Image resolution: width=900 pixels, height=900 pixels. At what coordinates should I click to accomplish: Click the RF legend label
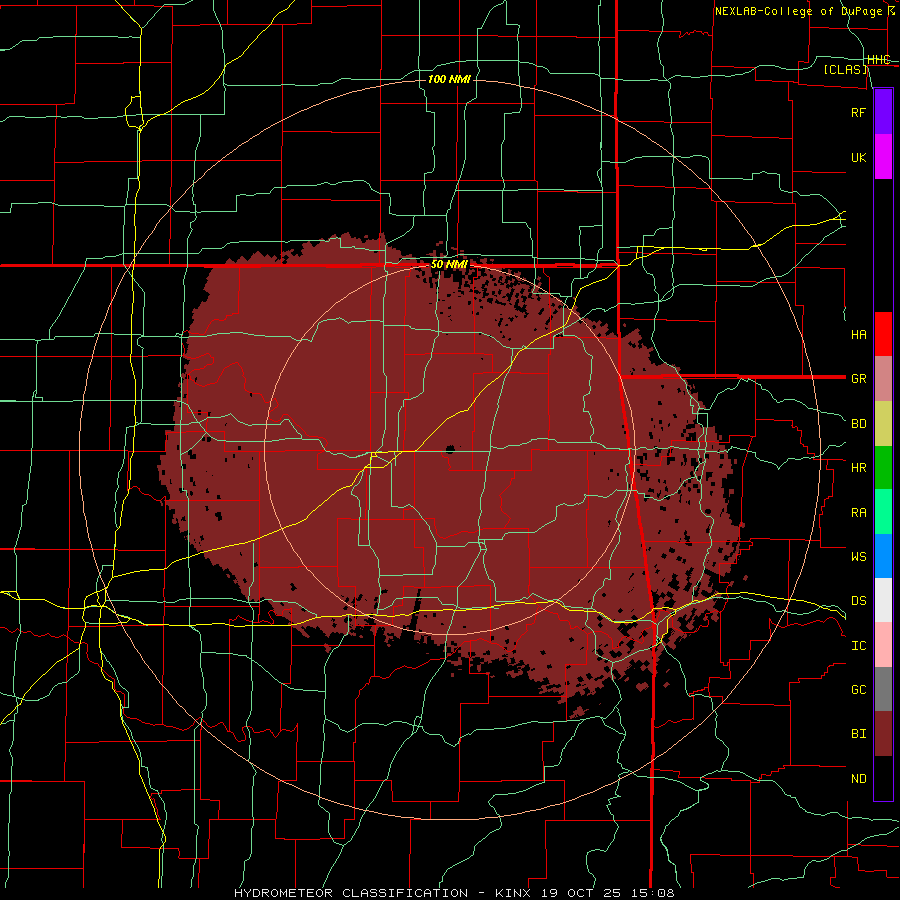tap(858, 113)
